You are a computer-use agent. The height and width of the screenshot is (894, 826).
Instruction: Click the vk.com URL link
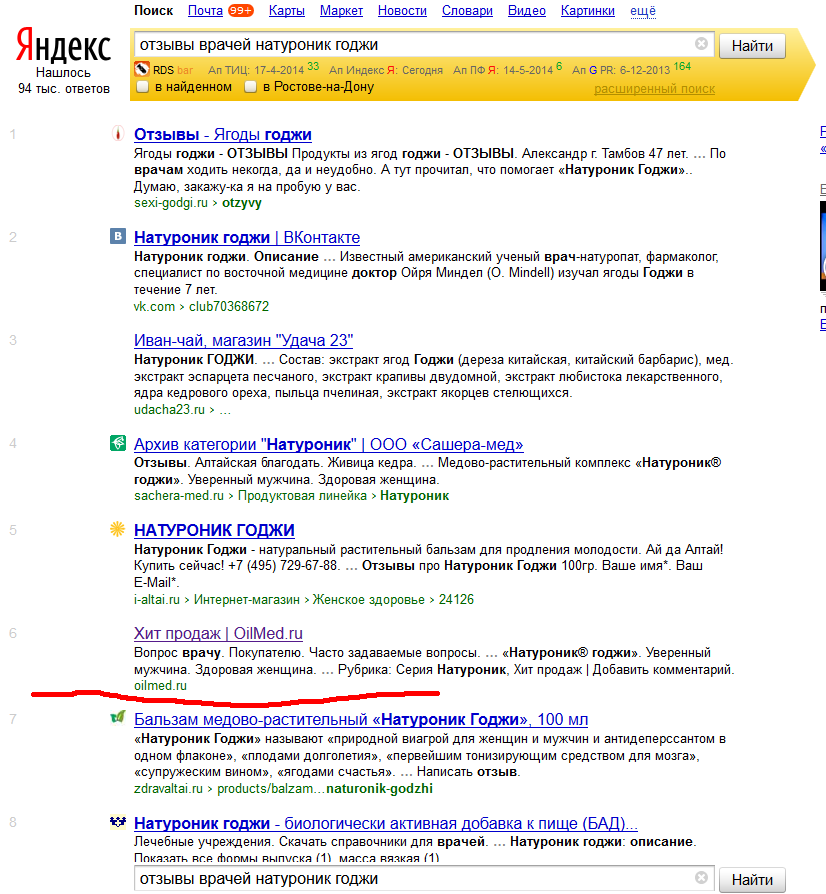[x=154, y=306]
